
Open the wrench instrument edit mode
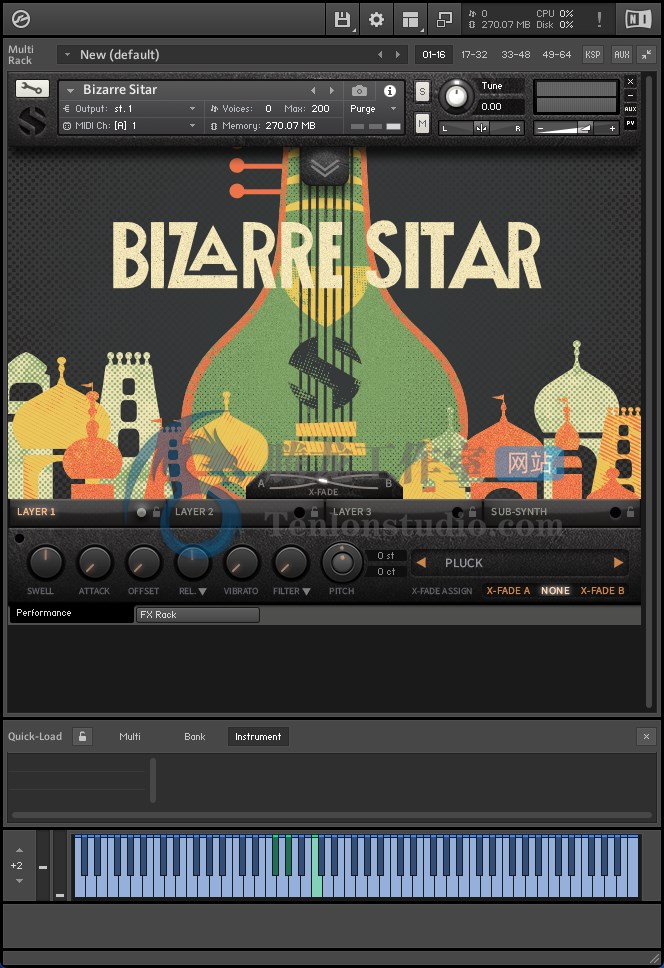(32, 89)
